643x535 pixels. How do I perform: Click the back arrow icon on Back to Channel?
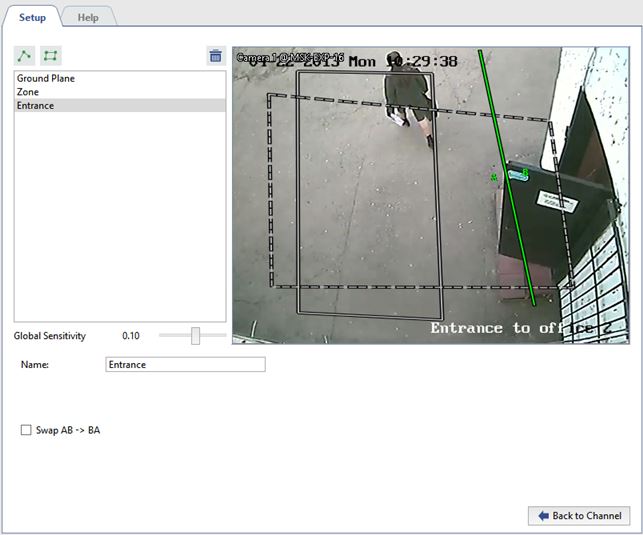point(543,516)
